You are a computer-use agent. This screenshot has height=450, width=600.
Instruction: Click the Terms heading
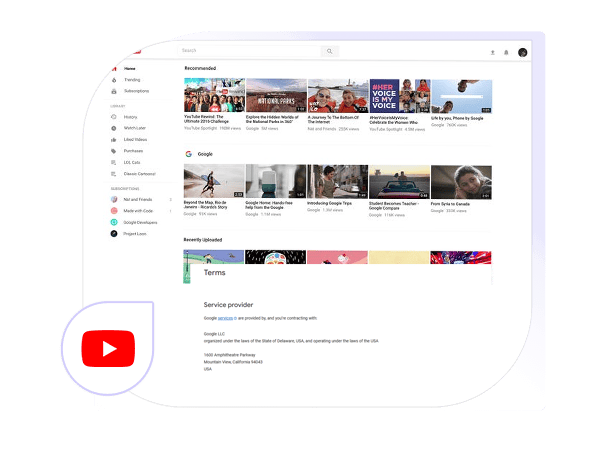(x=214, y=273)
